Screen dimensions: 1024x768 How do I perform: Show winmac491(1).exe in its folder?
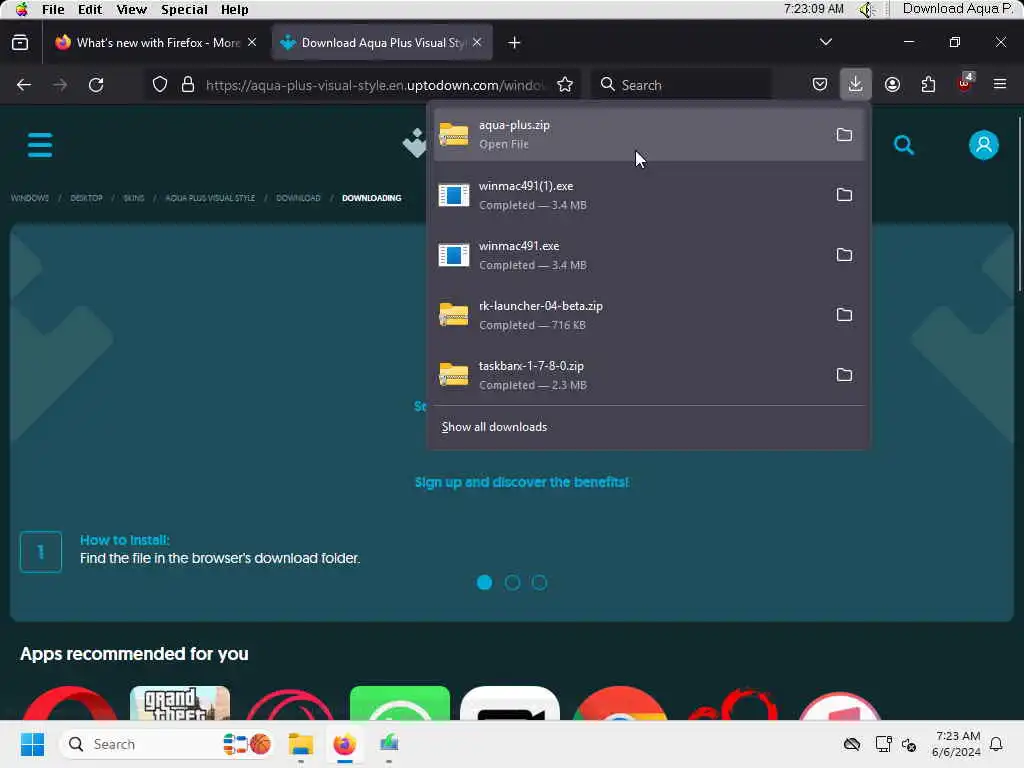click(844, 195)
